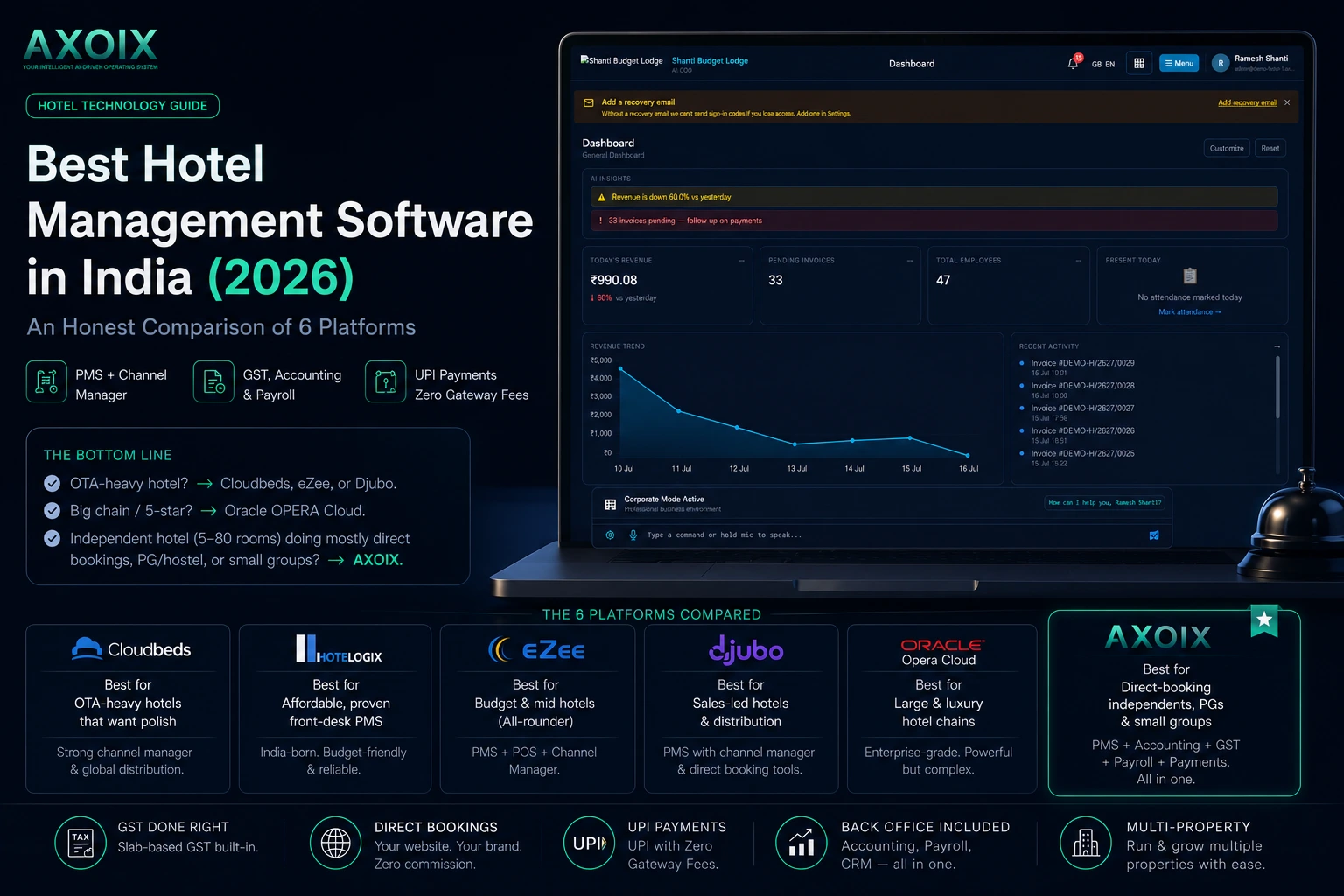Viewport: 1344px width, 896px height.
Task: Follow the Add recovery email link
Action: point(1248,102)
